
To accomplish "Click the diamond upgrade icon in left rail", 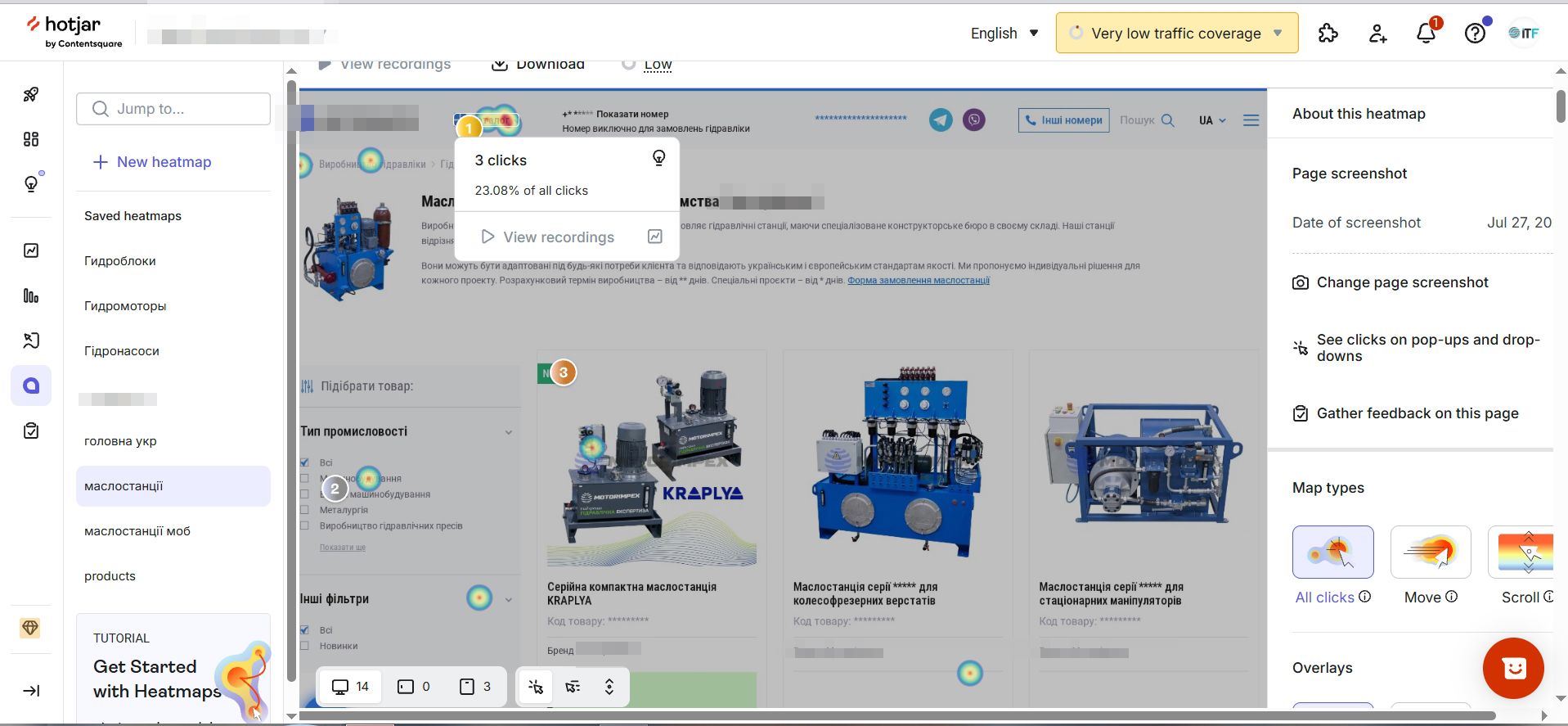I will (30, 628).
